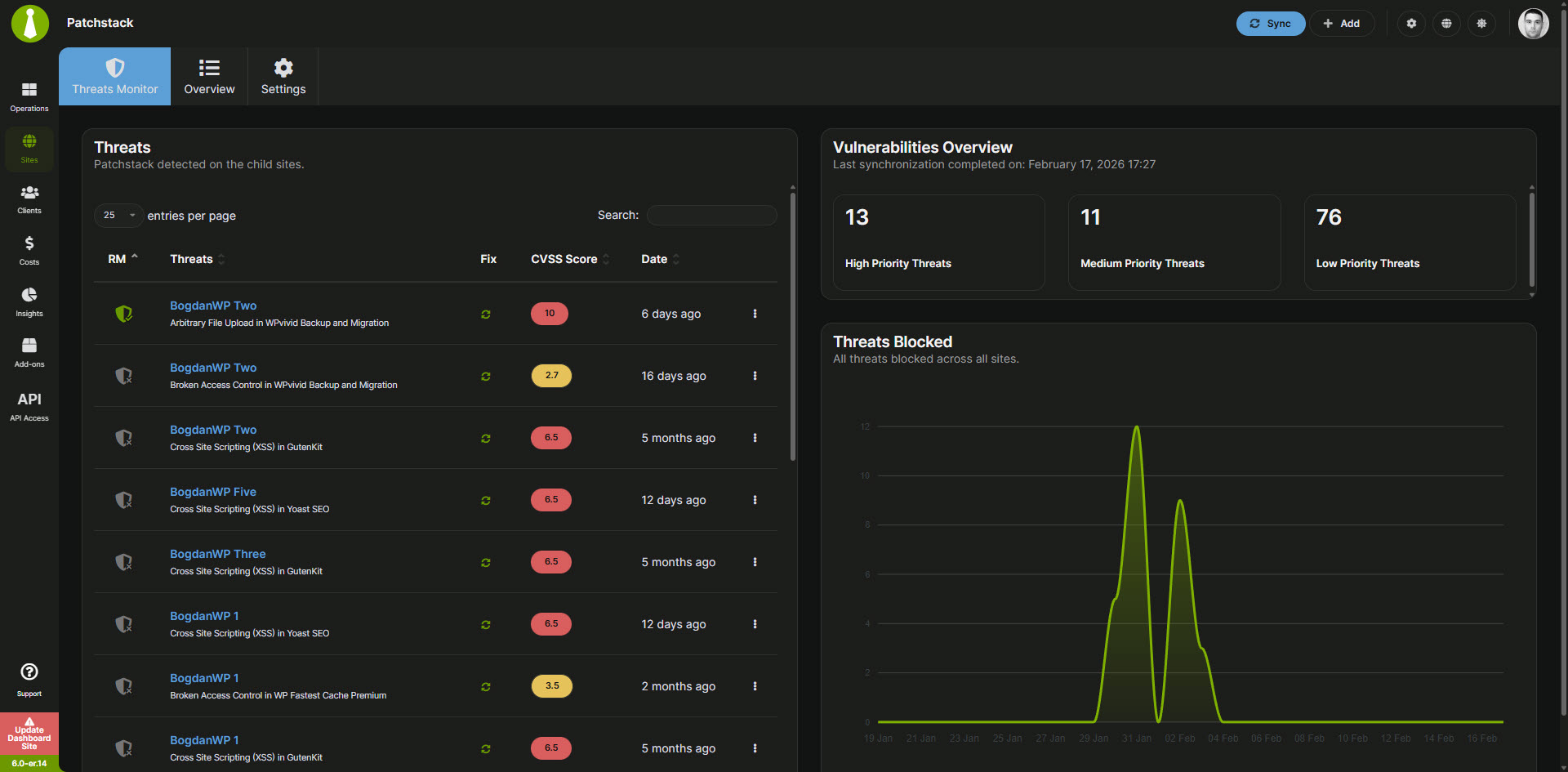1568x772 pixels.
Task: Click the sun theme icon in top bar
Action: pos(1481,24)
